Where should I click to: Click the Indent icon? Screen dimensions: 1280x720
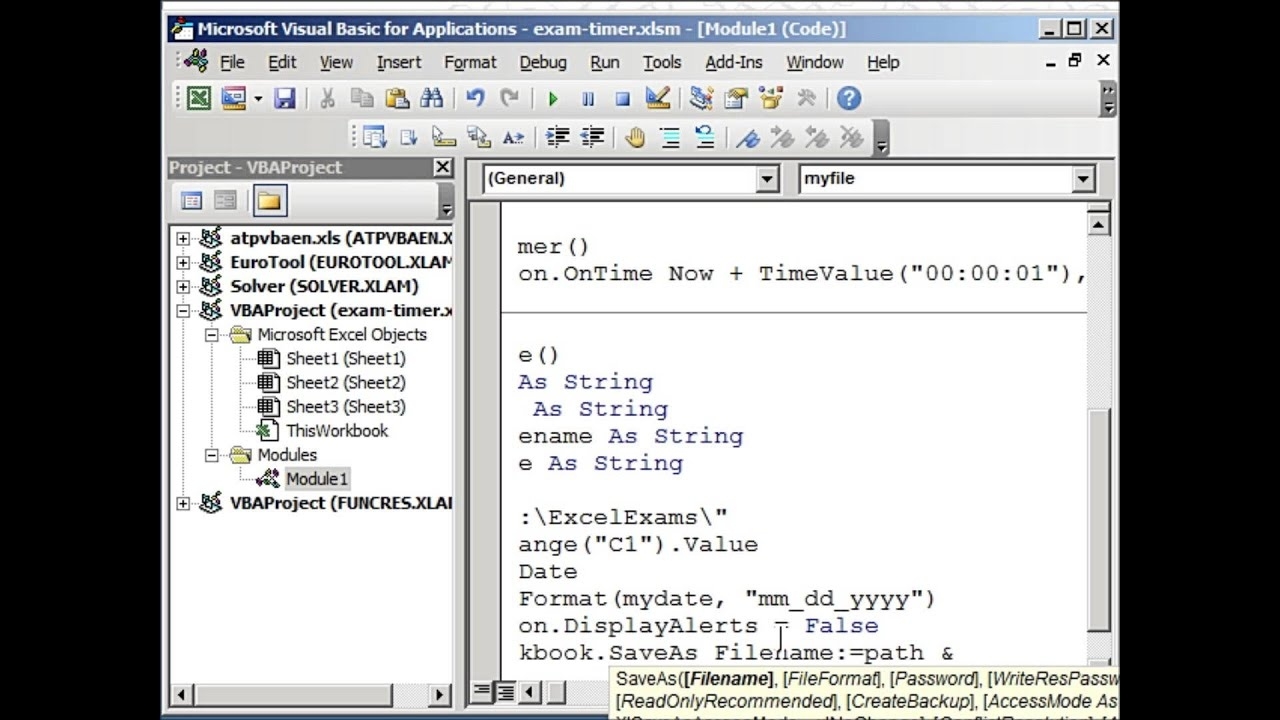tap(557, 137)
